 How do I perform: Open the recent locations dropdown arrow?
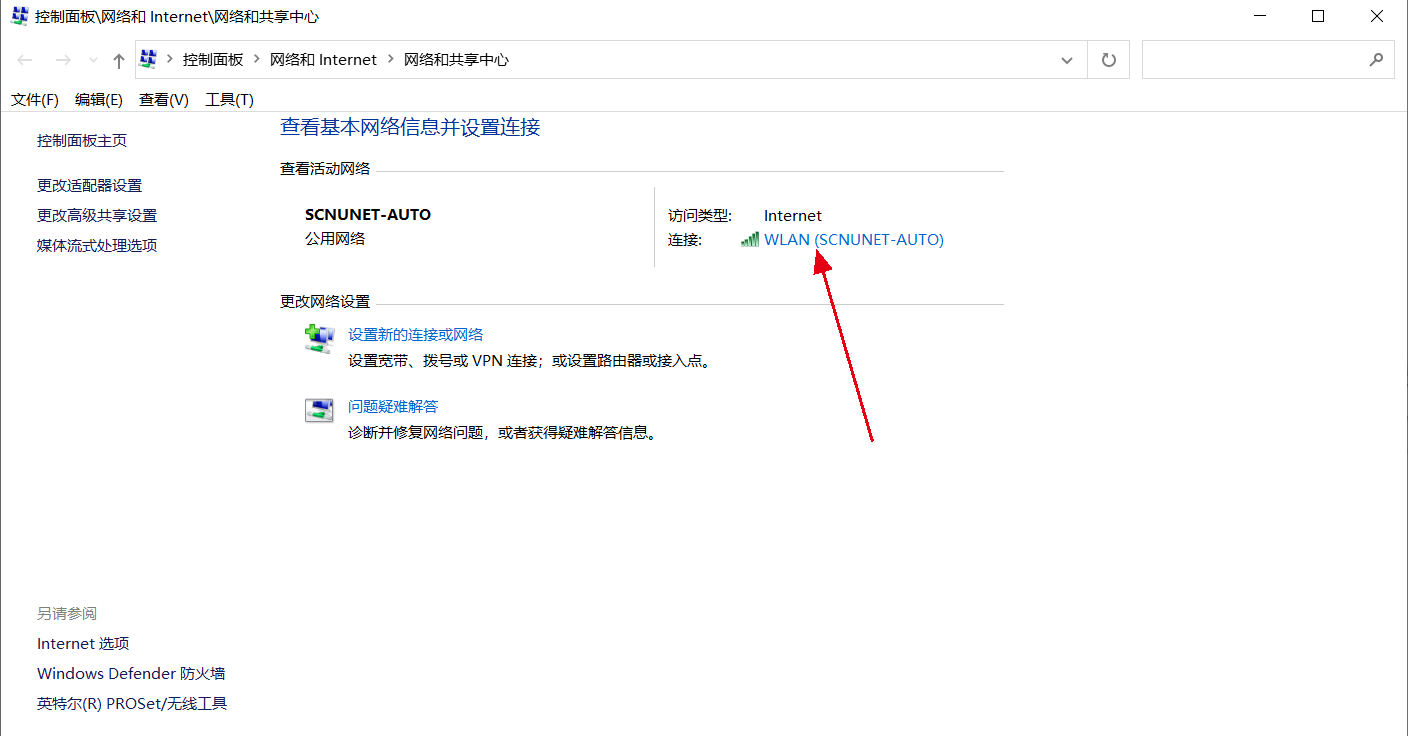93,60
